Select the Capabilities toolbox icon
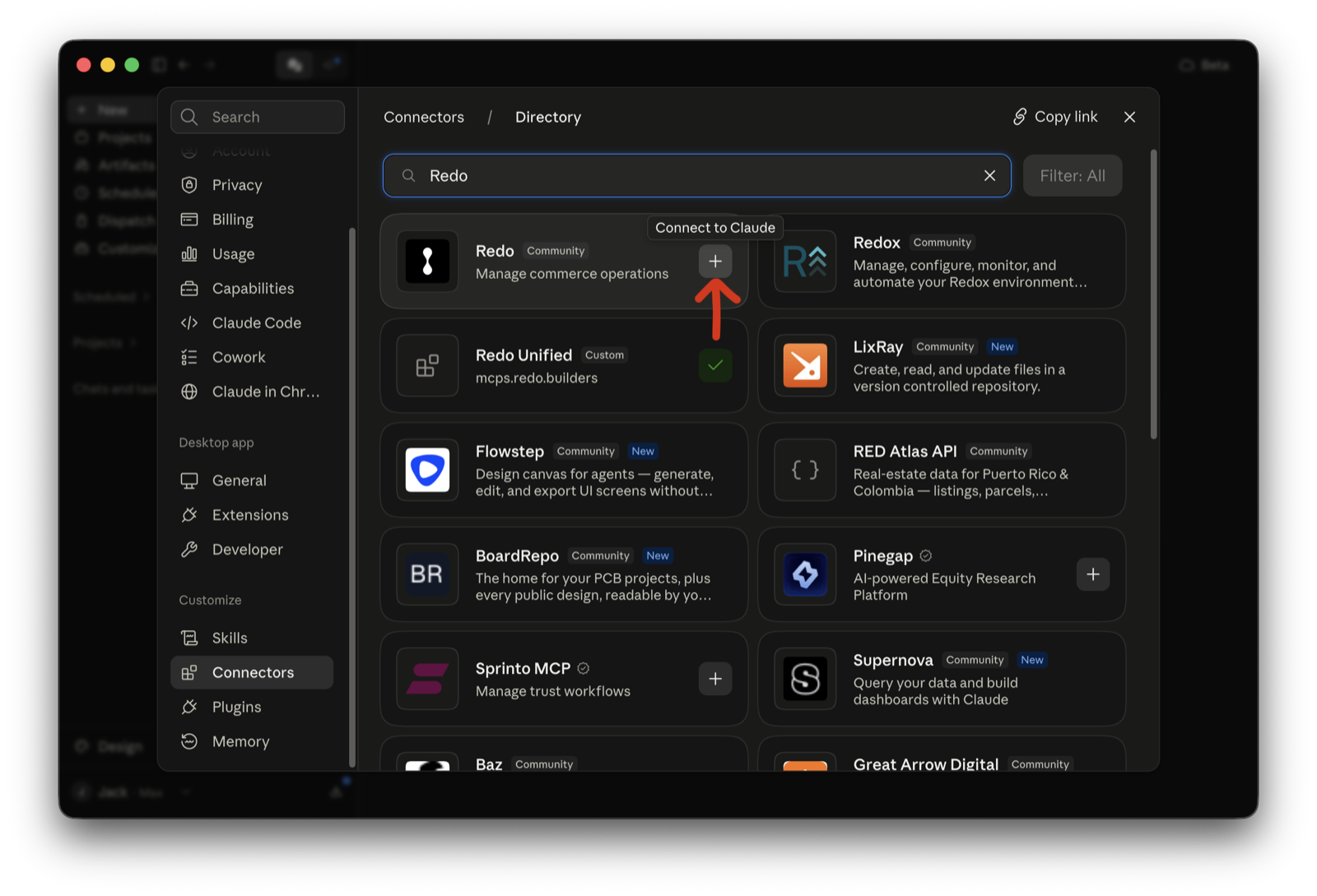 click(189, 289)
